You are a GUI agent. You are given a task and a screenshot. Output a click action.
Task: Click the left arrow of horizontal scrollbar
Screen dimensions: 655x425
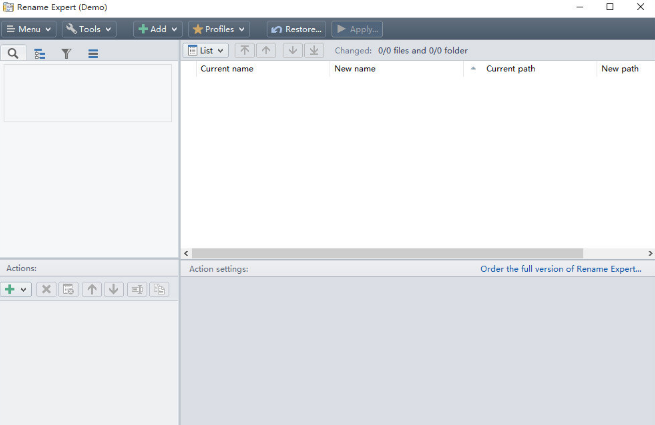point(186,253)
